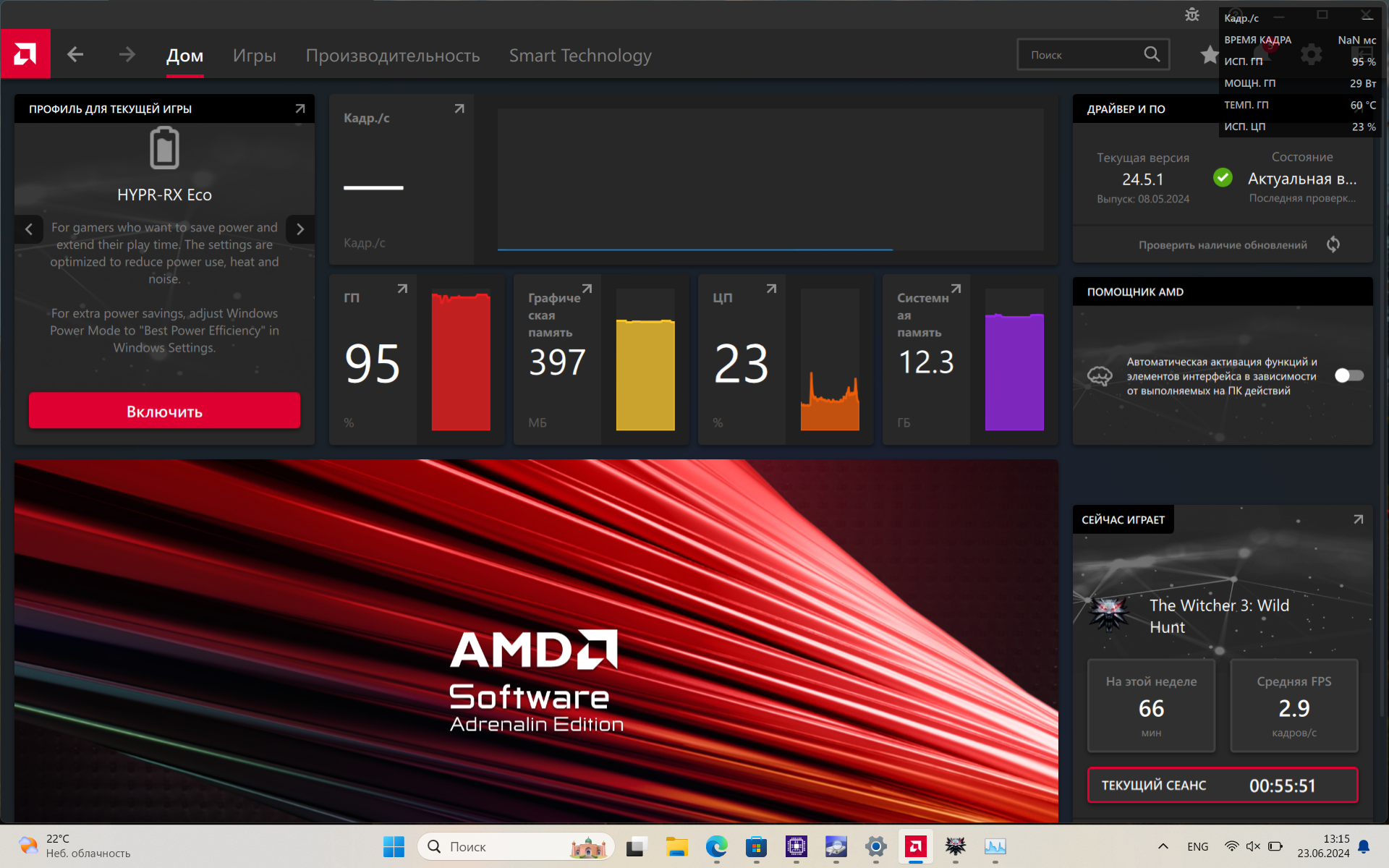This screenshot has height=868, width=1389.
Task: Launch Microsoft Edge from taskbar
Action: 717,846
